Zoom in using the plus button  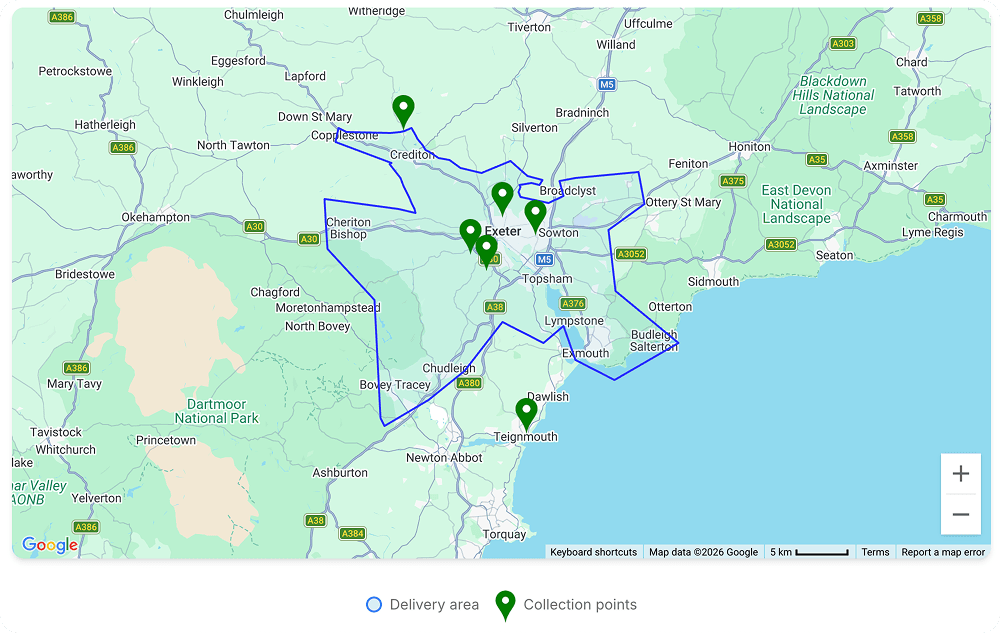[x=960, y=474]
